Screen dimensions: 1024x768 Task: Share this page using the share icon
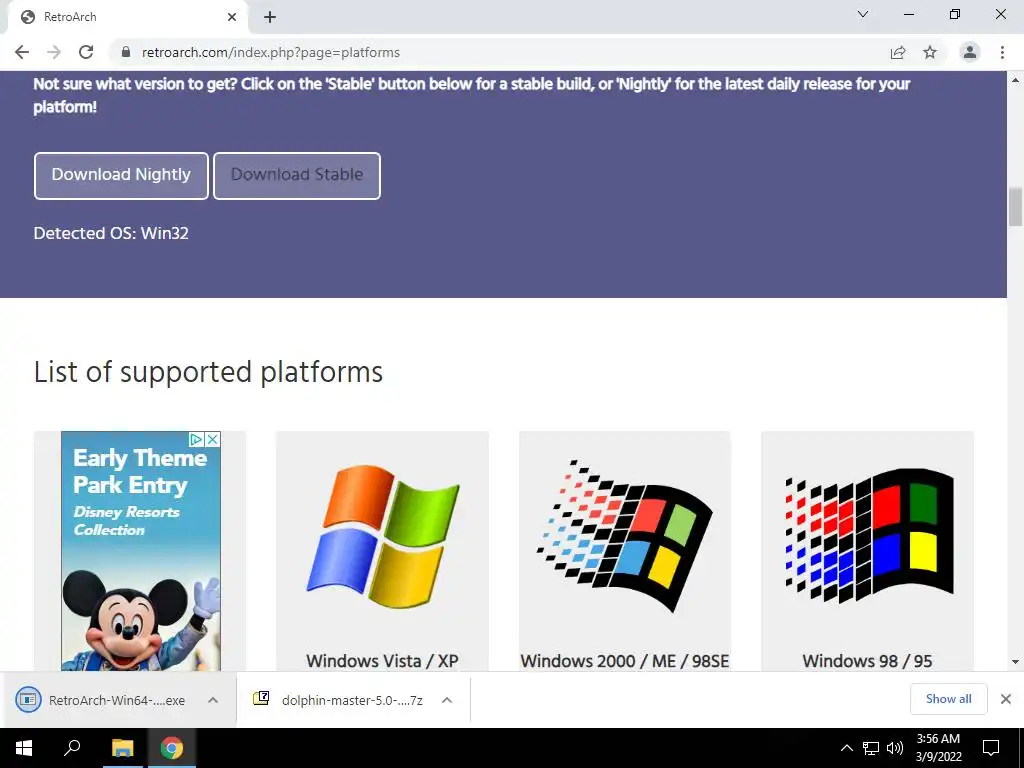coord(898,52)
